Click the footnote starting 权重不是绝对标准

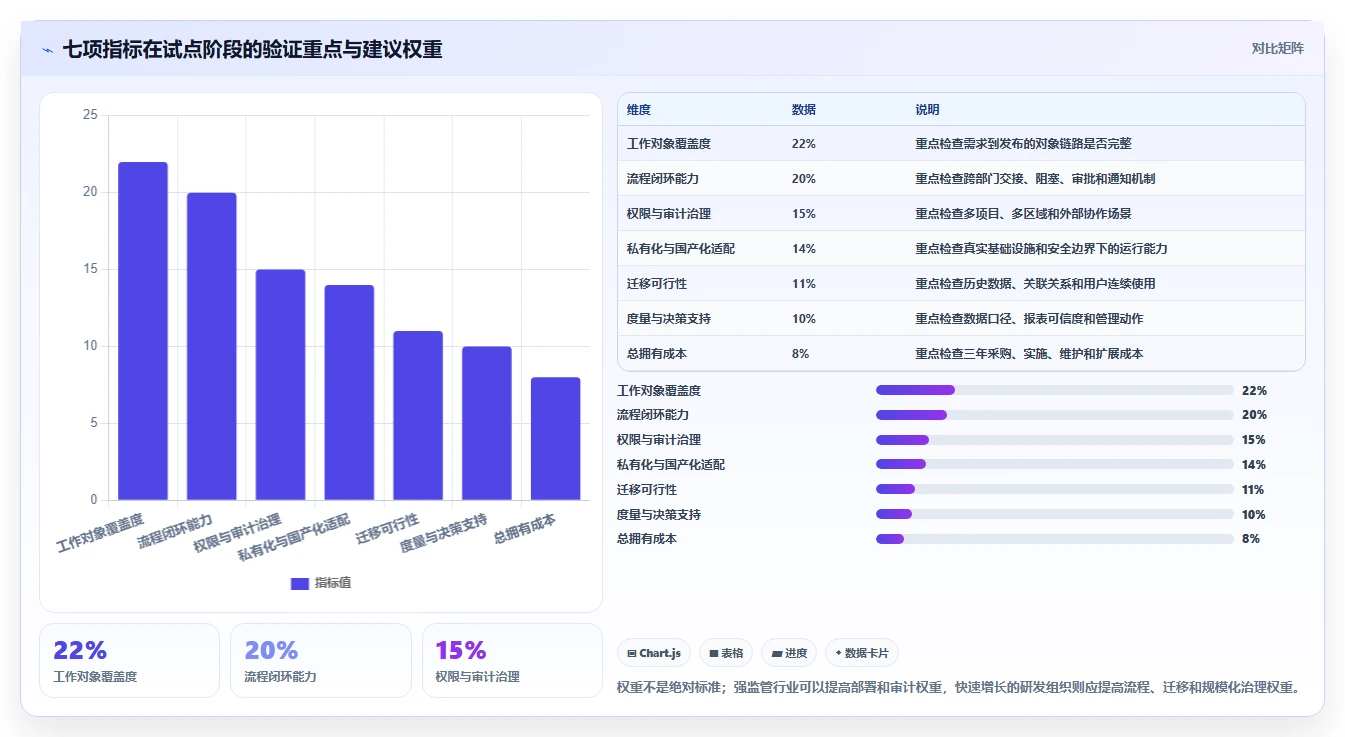958,687
